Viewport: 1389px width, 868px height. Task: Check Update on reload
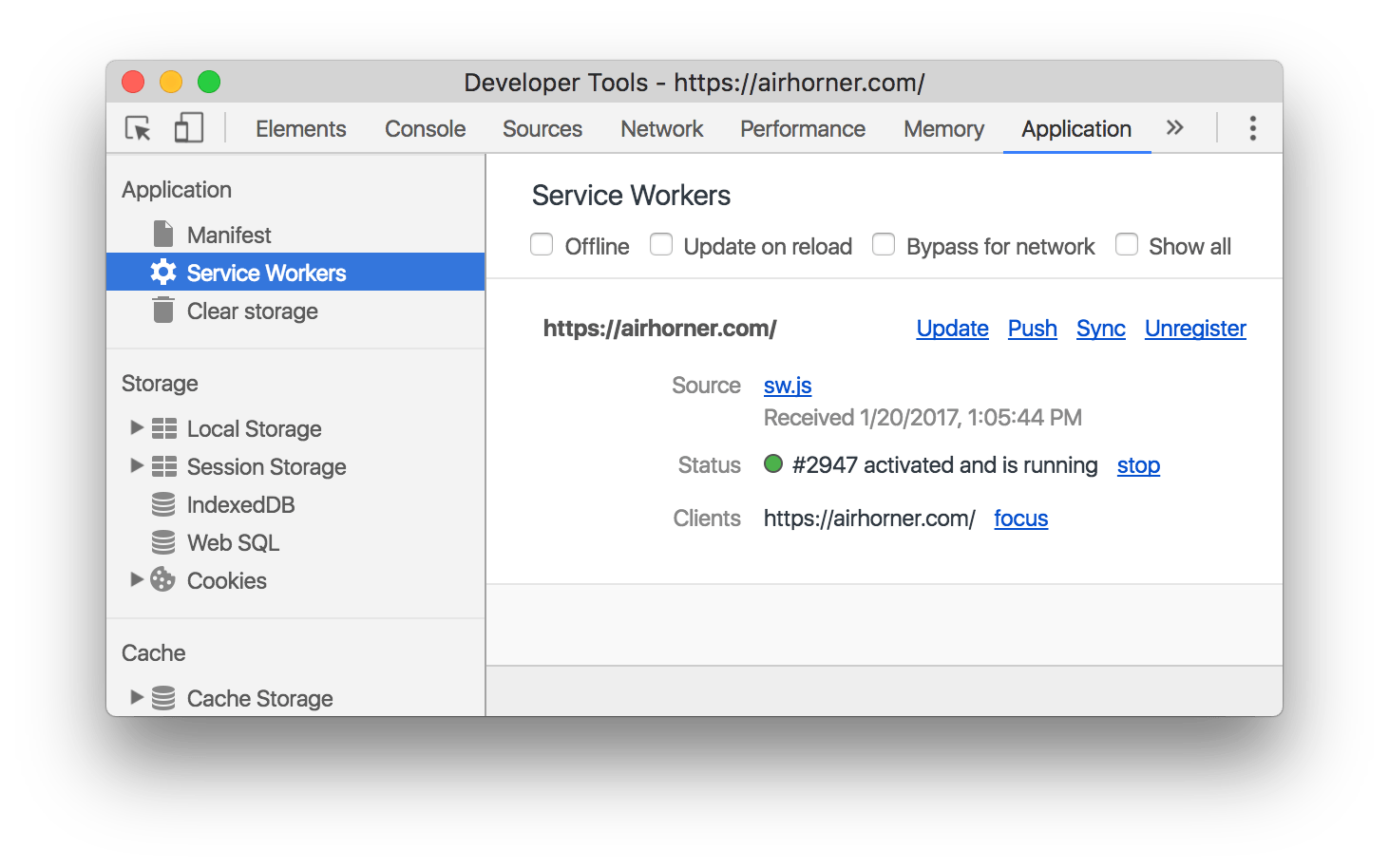point(661,244)
